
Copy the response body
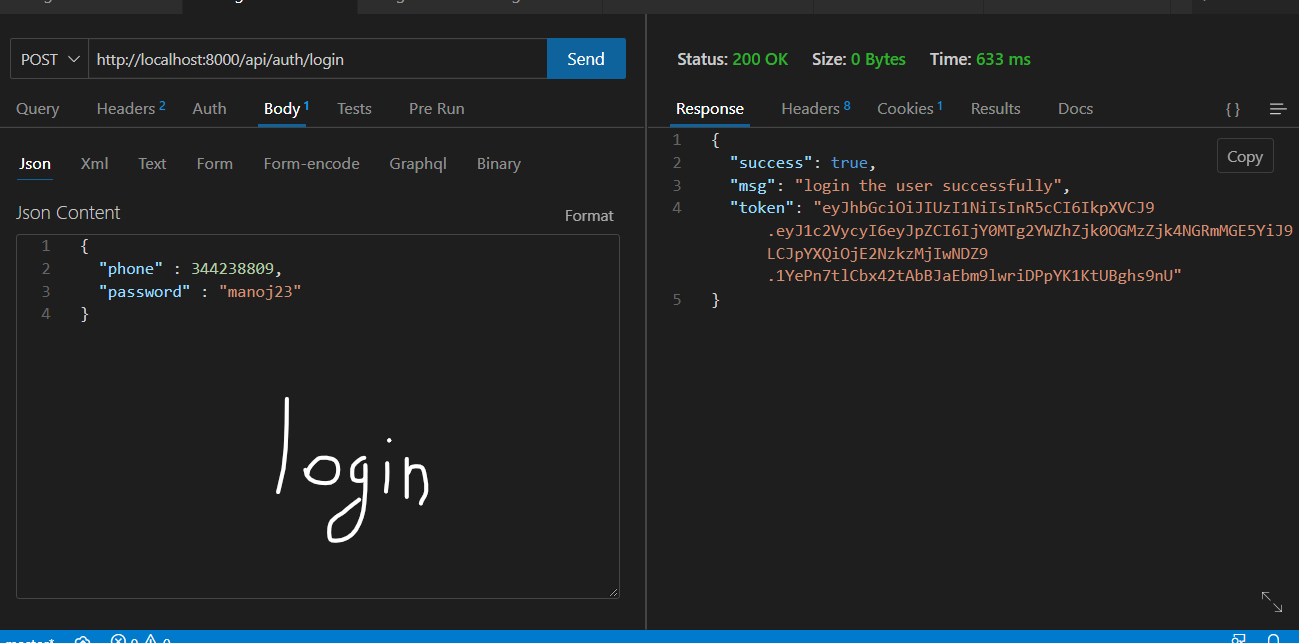click(1245, 156)
